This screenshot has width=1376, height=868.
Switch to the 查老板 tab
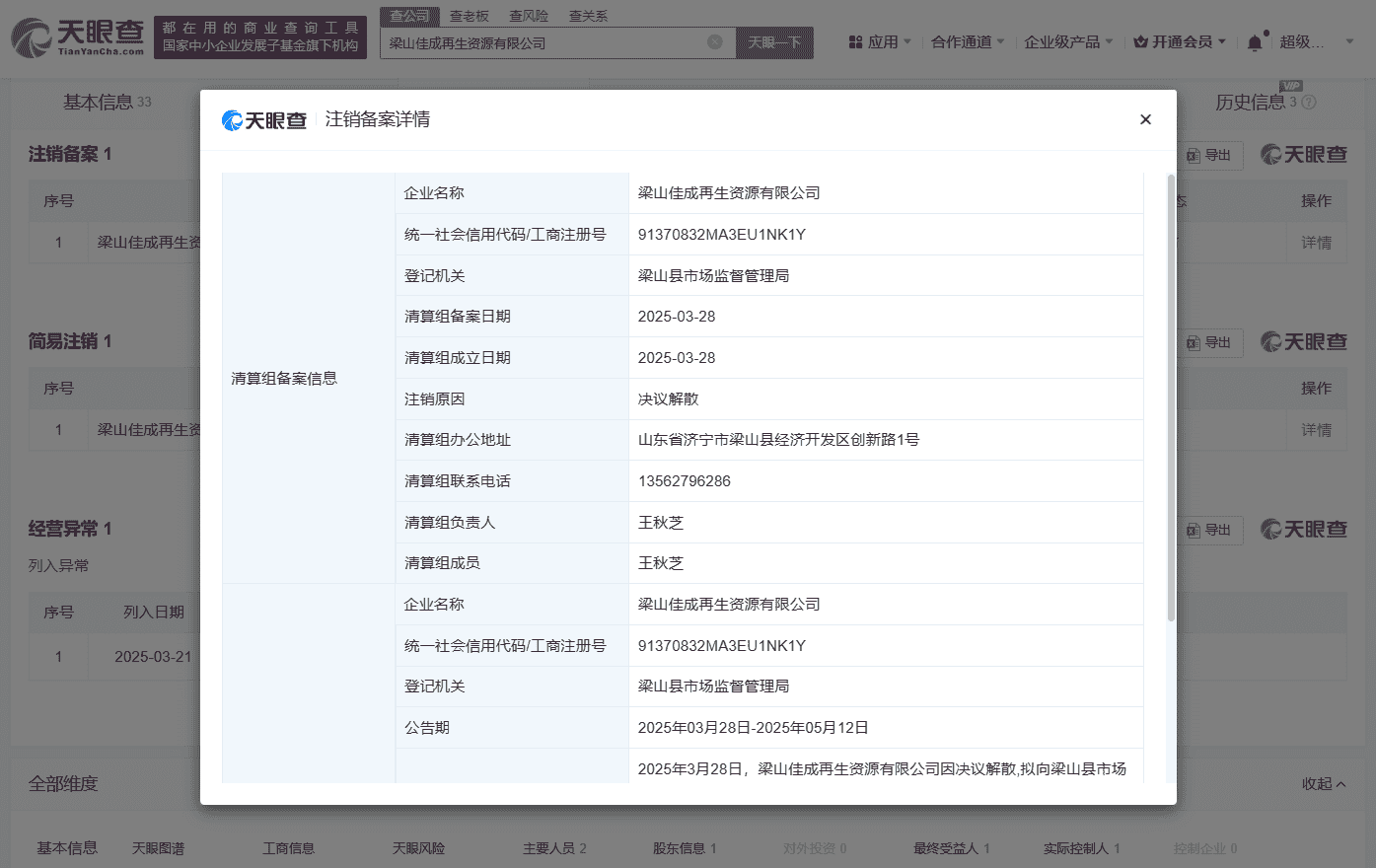coord(471,16)
